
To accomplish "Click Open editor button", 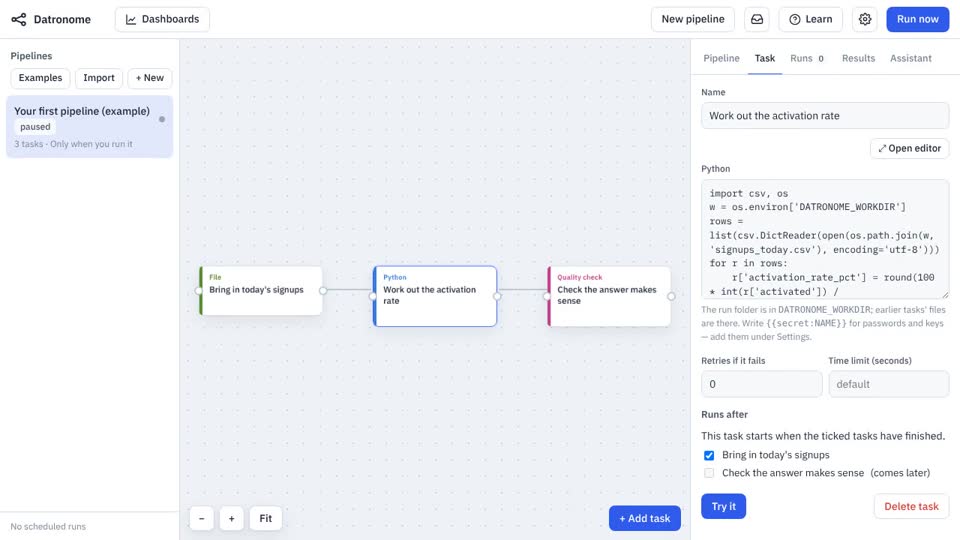I will pyautogui.click(x=909, y=149).
